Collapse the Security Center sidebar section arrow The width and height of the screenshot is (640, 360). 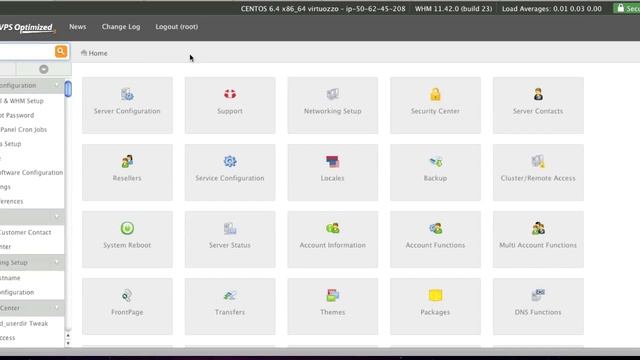(x=57, y=308)
